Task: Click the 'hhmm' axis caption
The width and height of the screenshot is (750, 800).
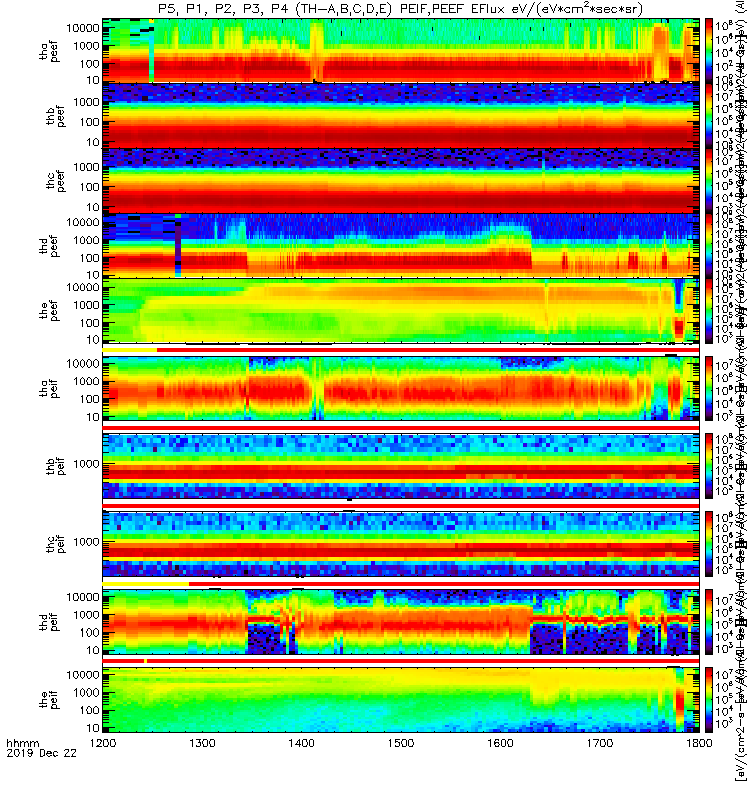Action: (x=22, y=743)
